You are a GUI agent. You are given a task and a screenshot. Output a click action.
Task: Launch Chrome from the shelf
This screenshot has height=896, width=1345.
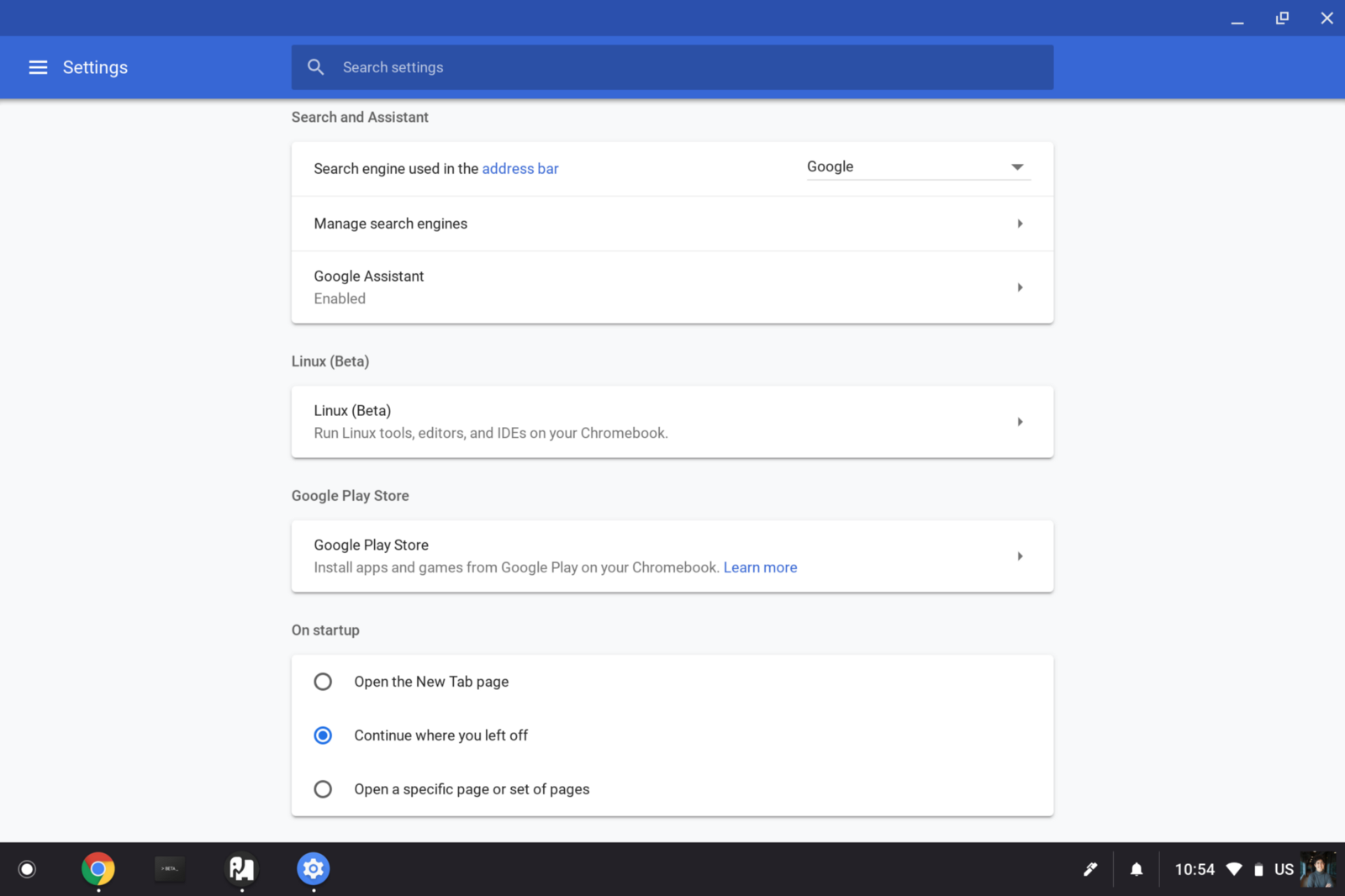(x=98, y=869)
